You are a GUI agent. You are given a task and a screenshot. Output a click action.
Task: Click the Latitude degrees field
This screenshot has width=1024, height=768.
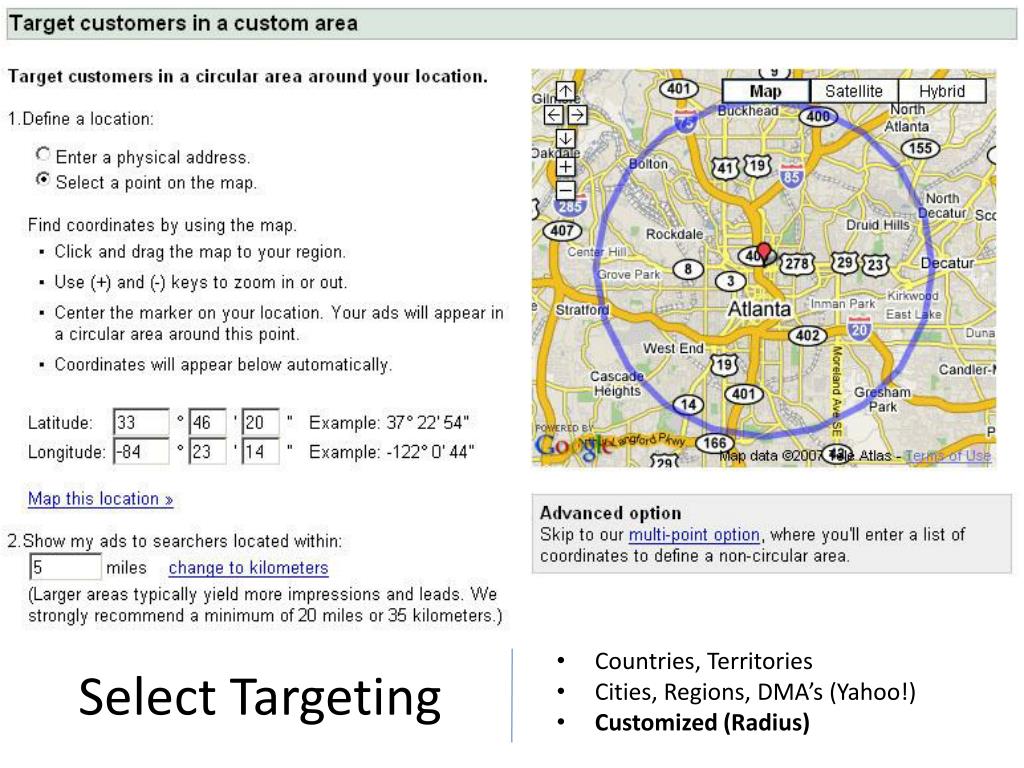[x=140, y=423]
